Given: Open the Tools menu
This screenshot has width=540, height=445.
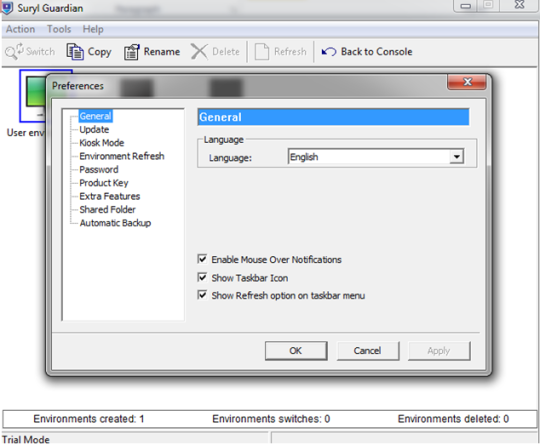Looking at the screenshot, I should point(59,29).
